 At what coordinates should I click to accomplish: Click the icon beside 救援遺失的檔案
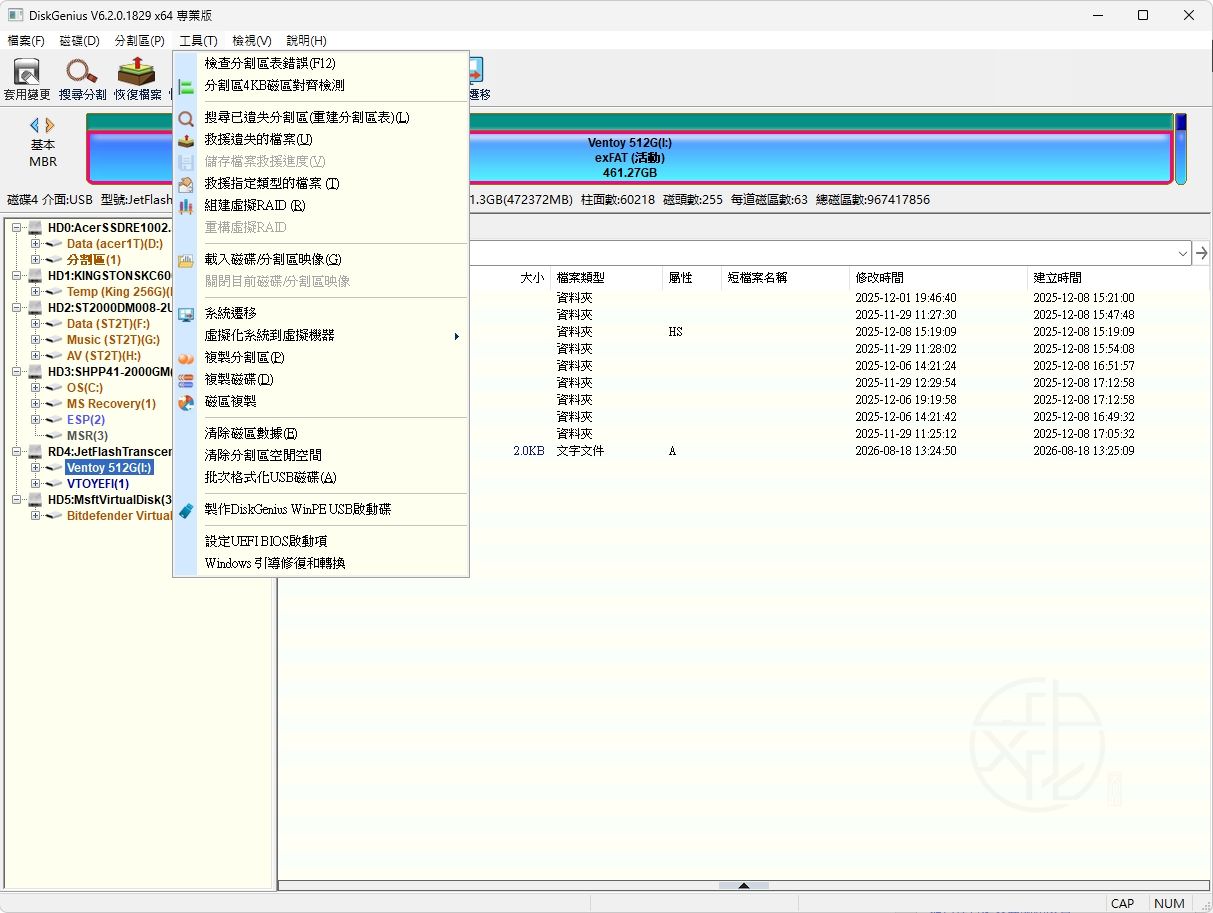186,140
